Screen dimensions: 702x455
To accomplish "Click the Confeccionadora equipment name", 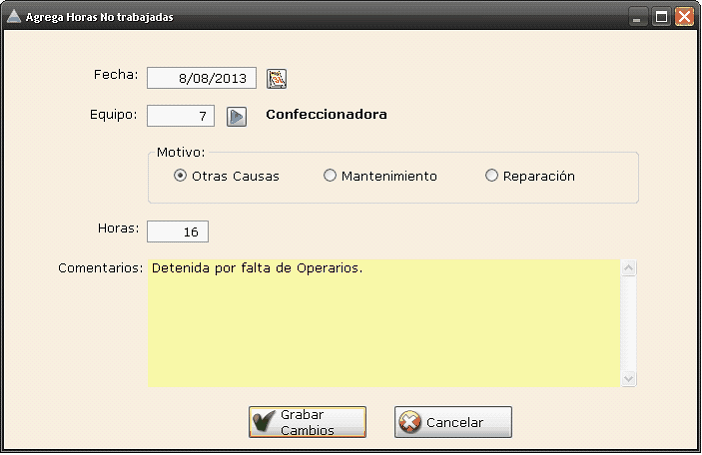I will coord(326,115).
